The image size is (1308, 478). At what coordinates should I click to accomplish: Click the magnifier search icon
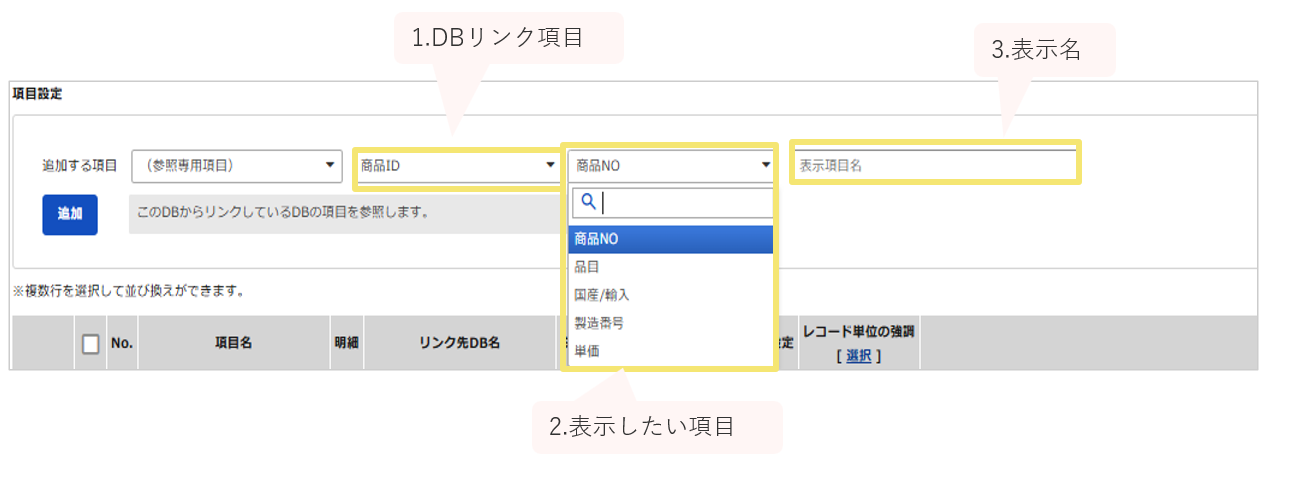click(x=588, y=202)
